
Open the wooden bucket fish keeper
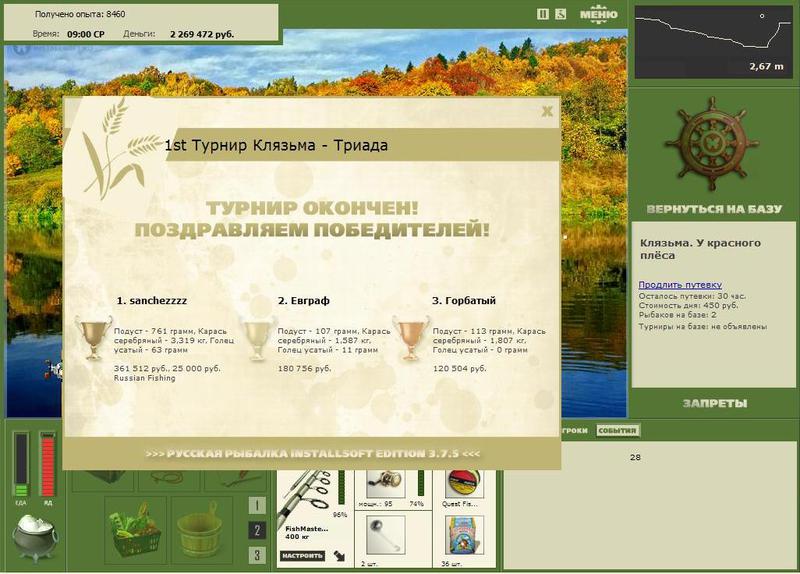(x=201, y=530)
